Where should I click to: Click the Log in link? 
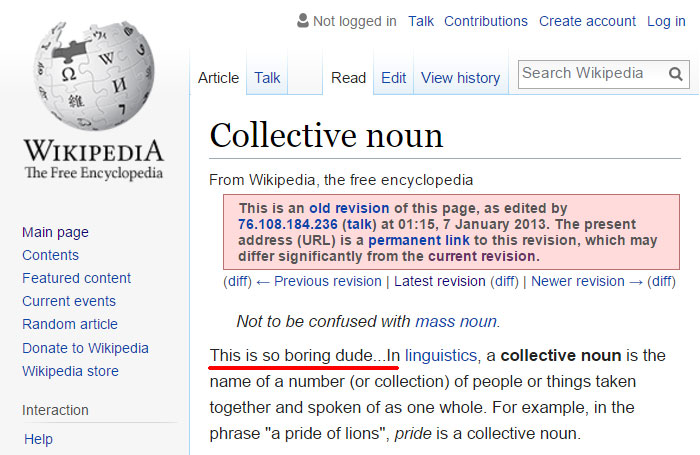tap(666, 21)
